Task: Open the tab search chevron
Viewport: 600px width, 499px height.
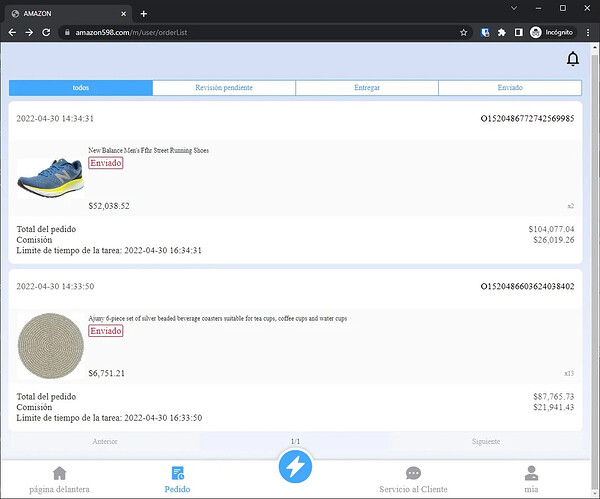Action: (514, 8)
